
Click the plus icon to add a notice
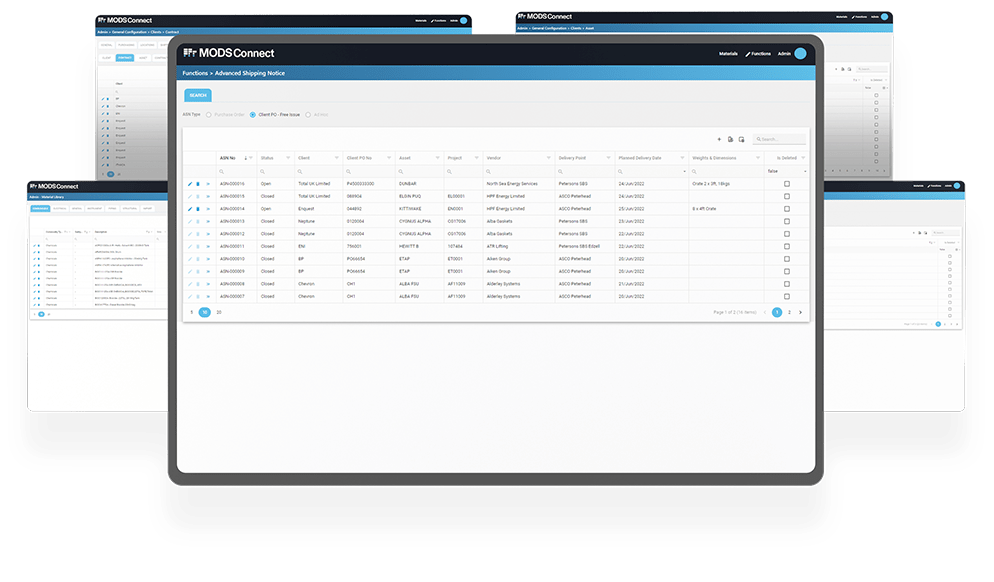(719, 139)
